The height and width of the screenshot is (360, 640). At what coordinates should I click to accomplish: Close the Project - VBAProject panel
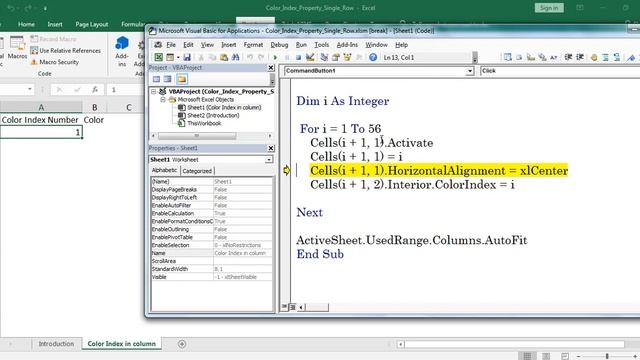point(271,68)
